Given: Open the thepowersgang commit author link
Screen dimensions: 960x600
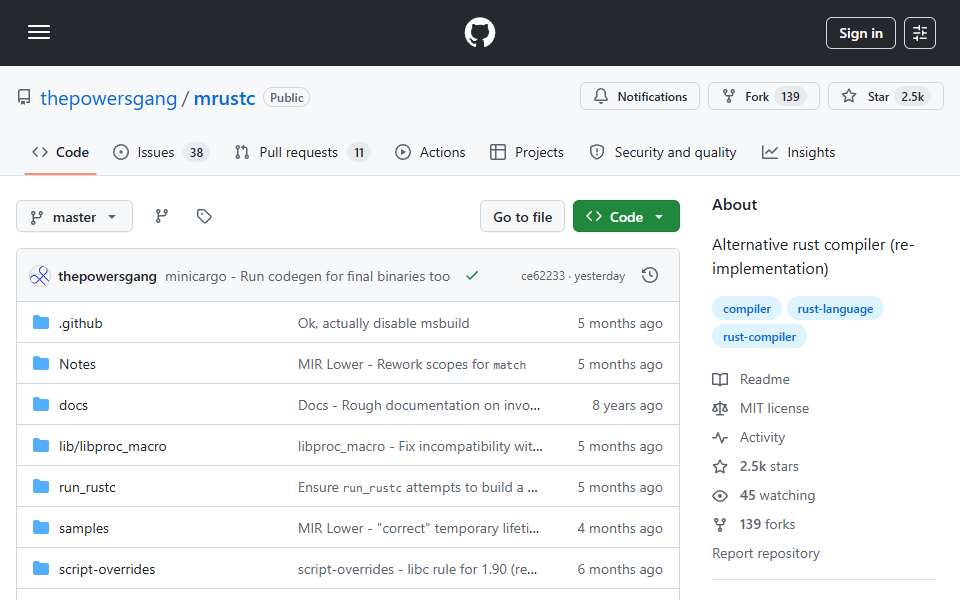Looking at the screenshot, I should click(x=107, y=276).
